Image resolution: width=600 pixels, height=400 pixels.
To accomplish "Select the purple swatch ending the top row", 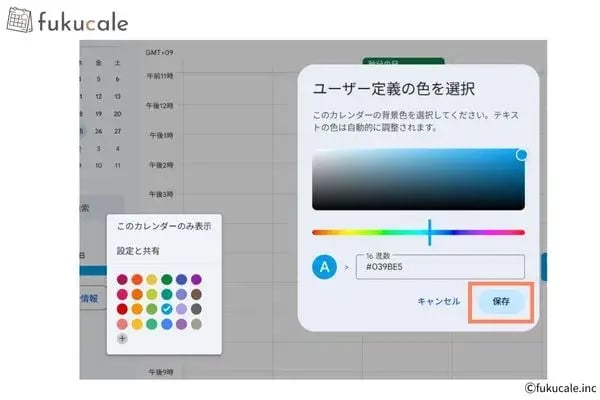I will click(x=196, y=279).
